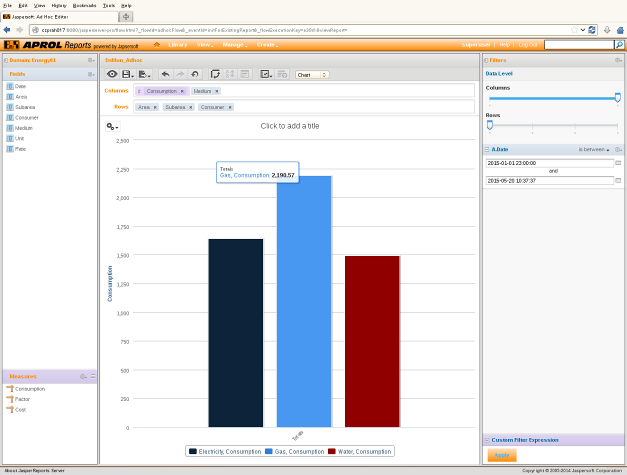
Task: Click the home icon in navigation bar
Action: point(157,45)
